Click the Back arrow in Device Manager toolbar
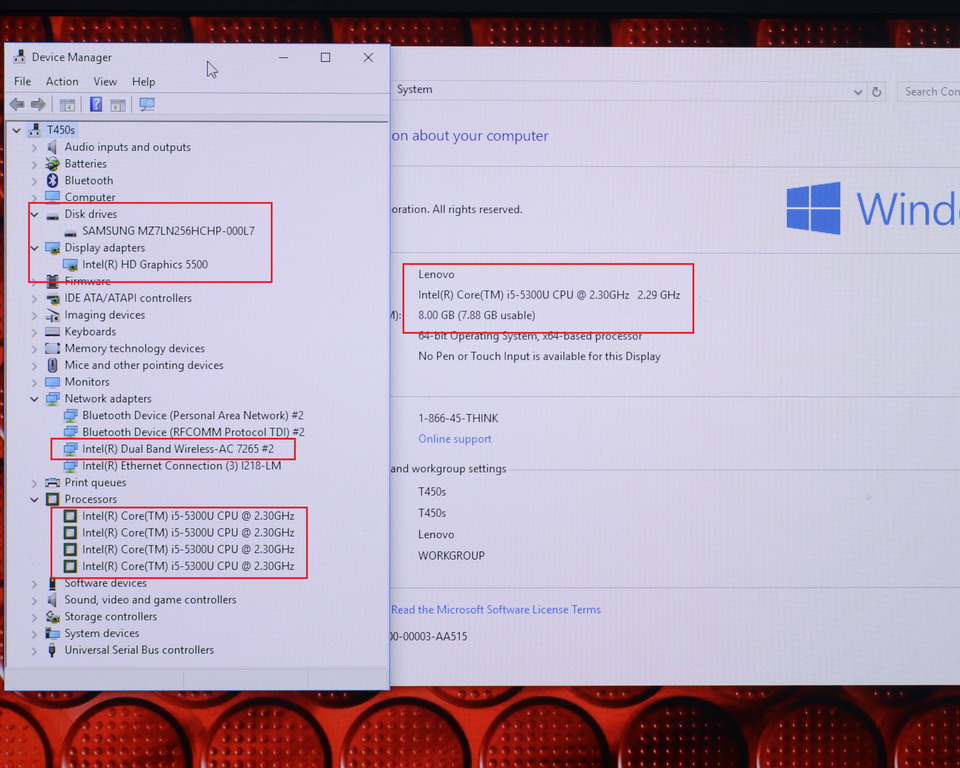 [x=17, y=105]
